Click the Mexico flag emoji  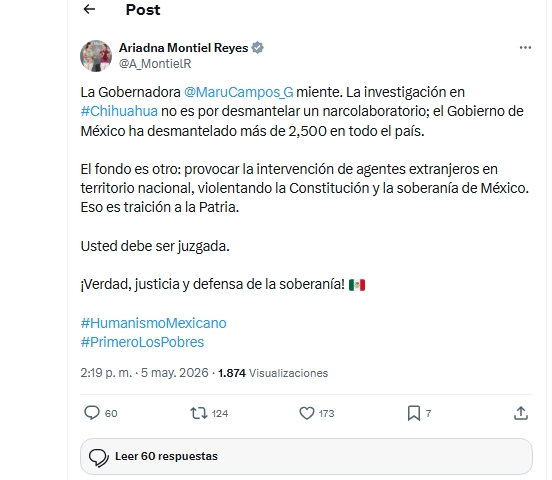click(x=357, y=285)
